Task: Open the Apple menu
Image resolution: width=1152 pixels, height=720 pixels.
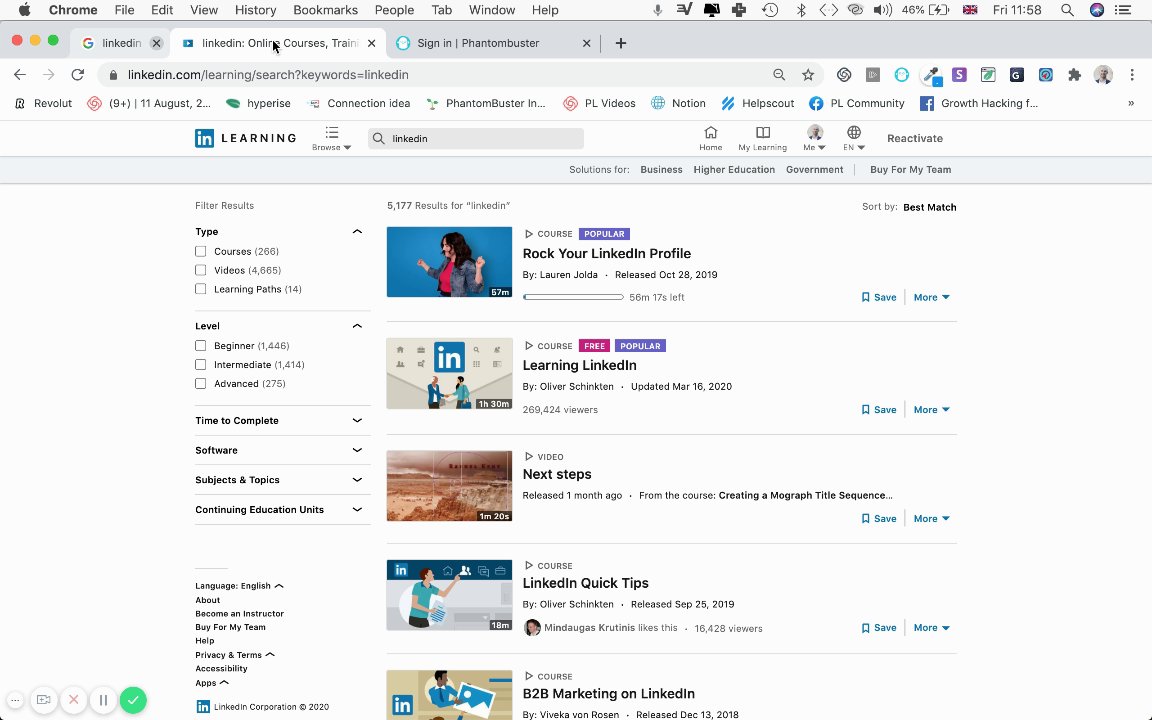Action: [24, 10]
